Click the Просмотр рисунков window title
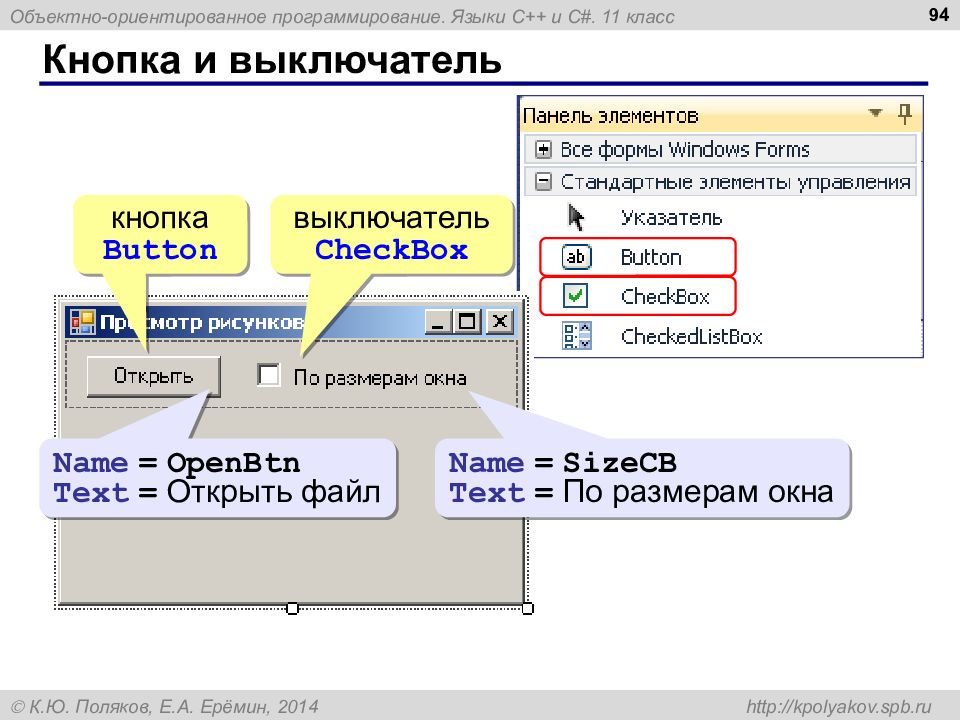 click(202, 322)
